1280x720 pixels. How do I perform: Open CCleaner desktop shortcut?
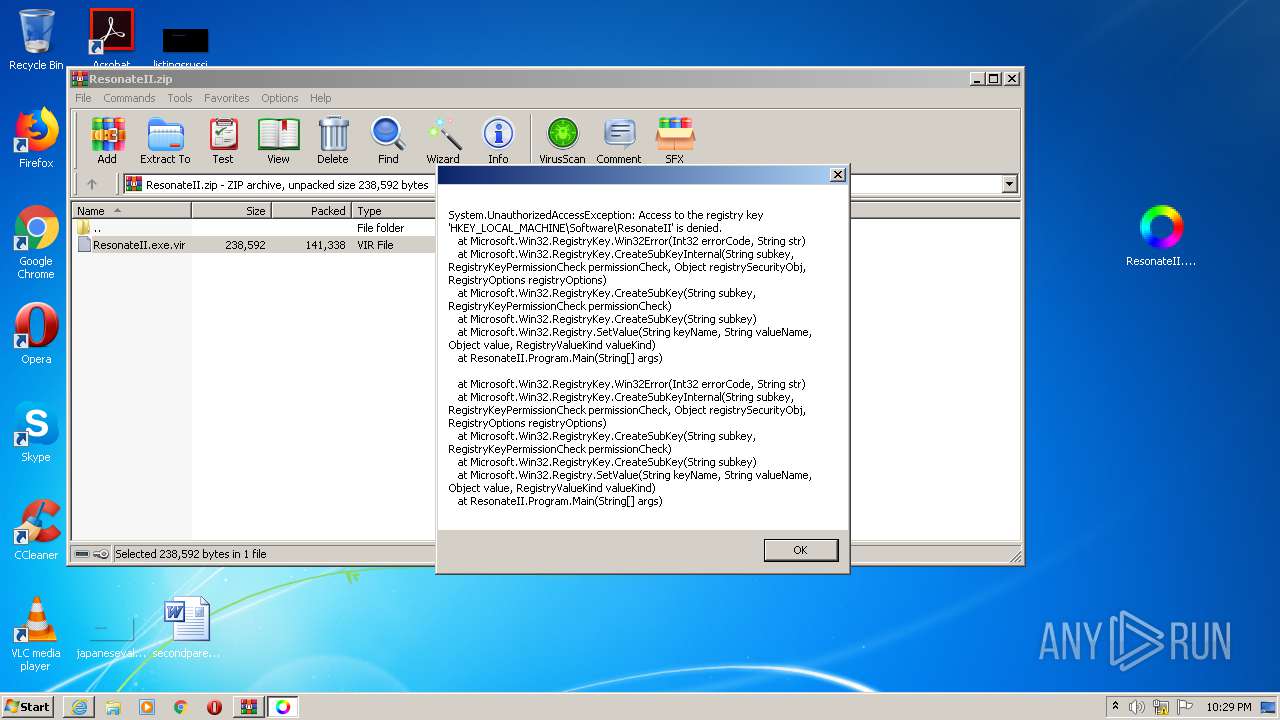[x=36, y=530]
